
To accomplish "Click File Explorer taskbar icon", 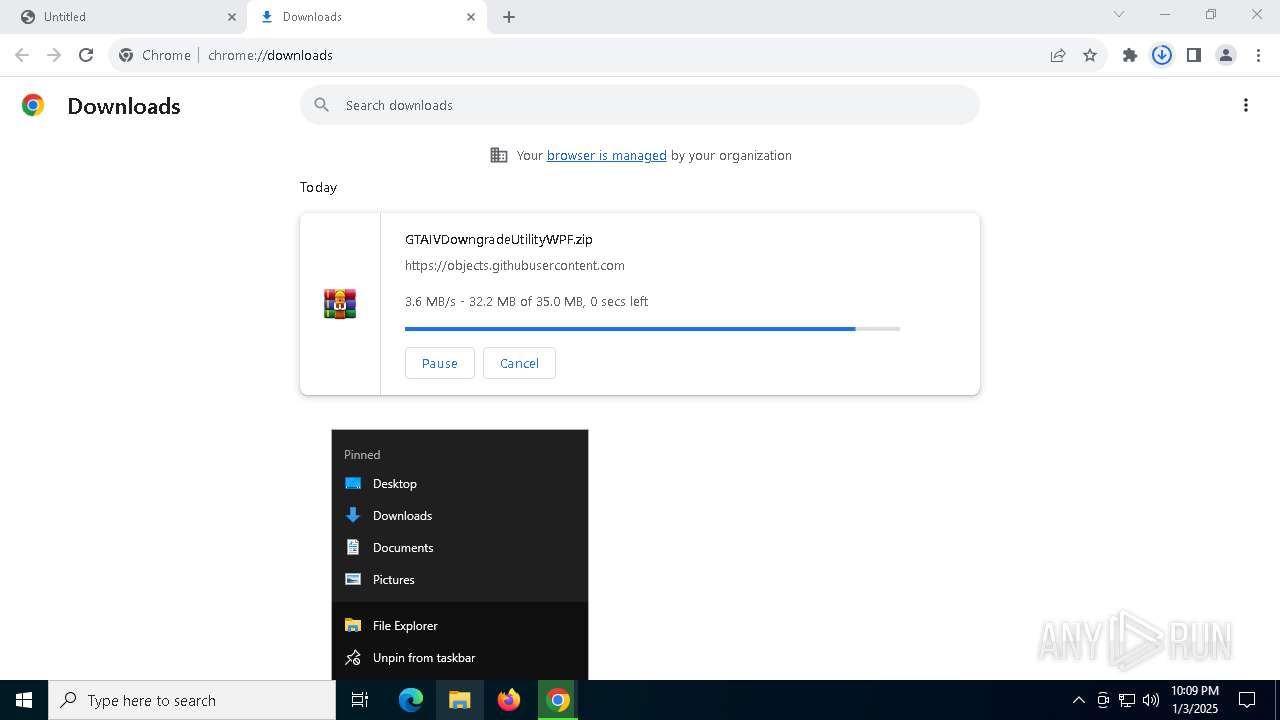I will pos(459,700).
